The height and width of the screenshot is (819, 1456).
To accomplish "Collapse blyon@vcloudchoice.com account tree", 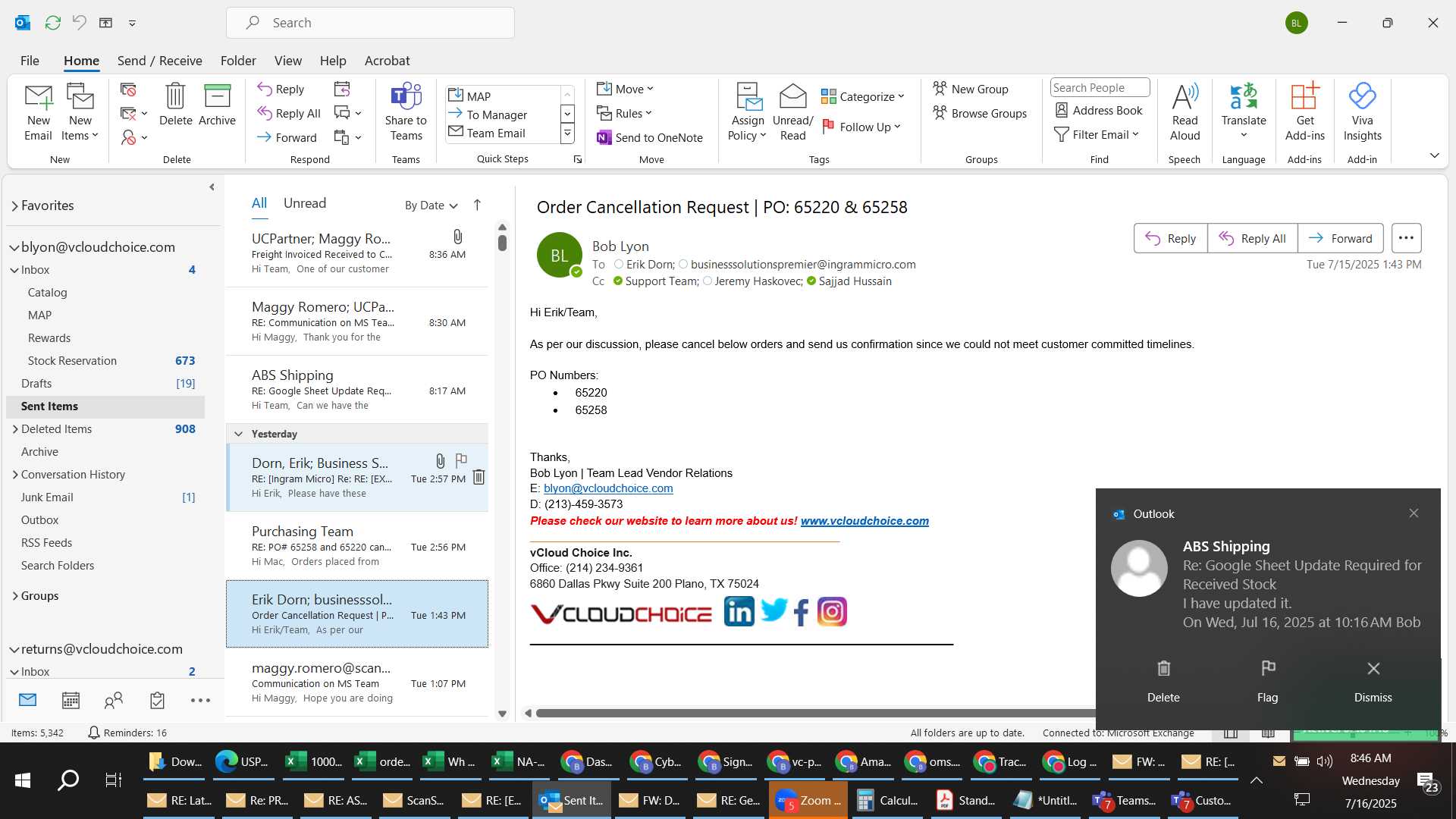I will point(14,247).
